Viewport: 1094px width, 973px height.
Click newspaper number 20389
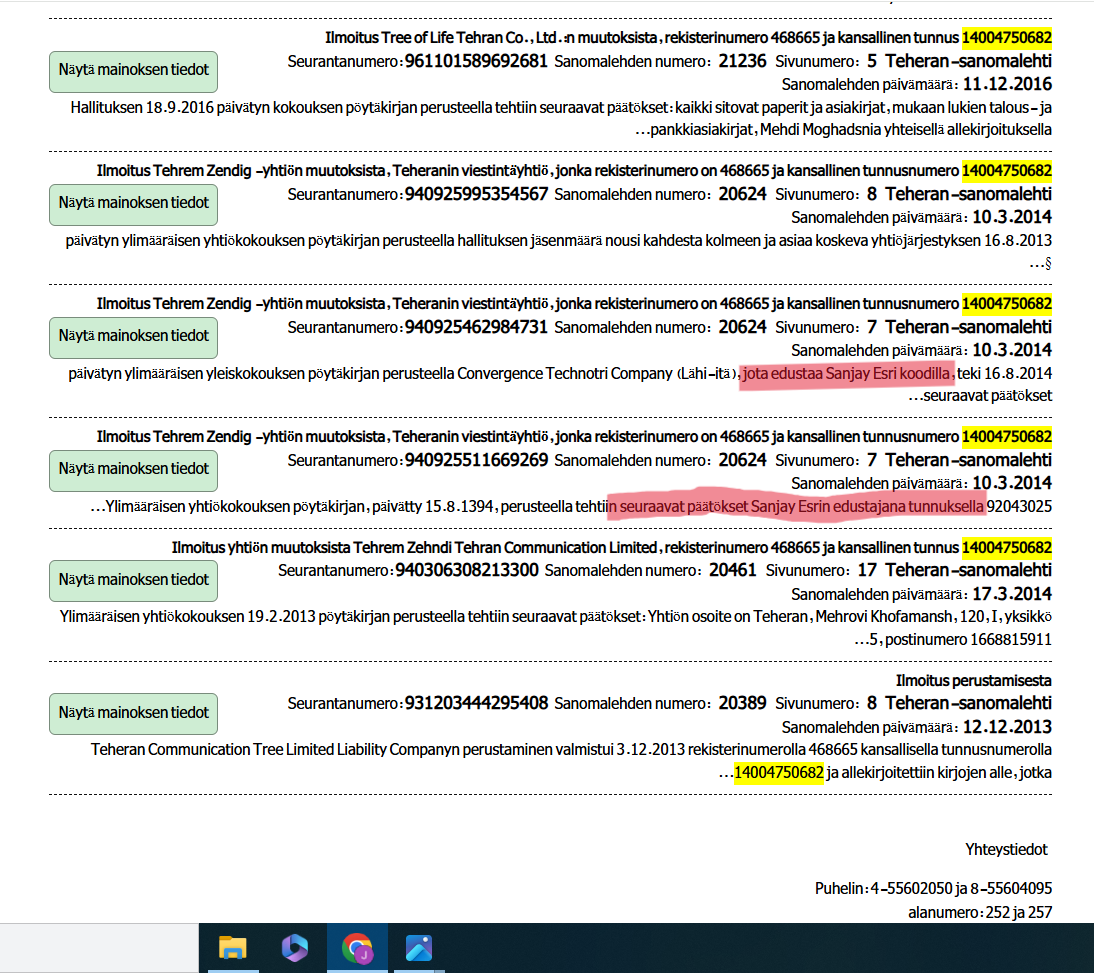[x=742, y=703]
